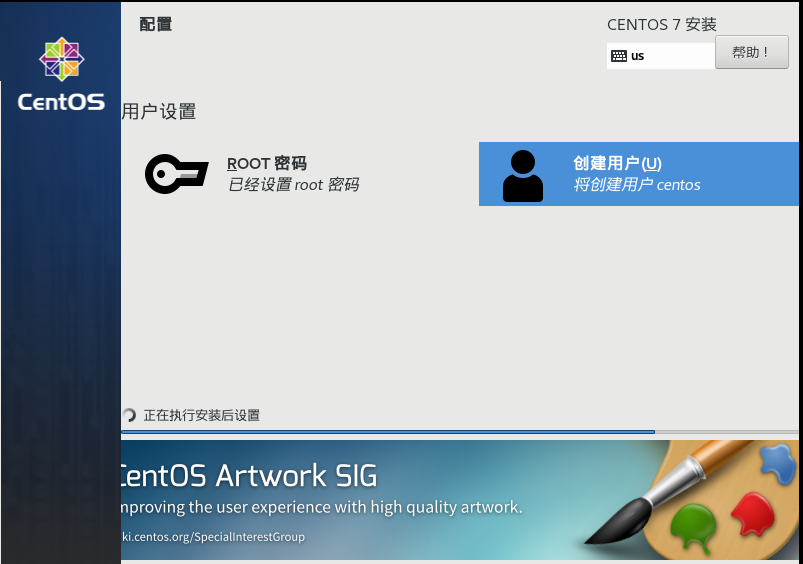Viewport: 803px width, 564px height.
Task: Click the spinning progress indicator icon
Action: (x=129, y=415)
